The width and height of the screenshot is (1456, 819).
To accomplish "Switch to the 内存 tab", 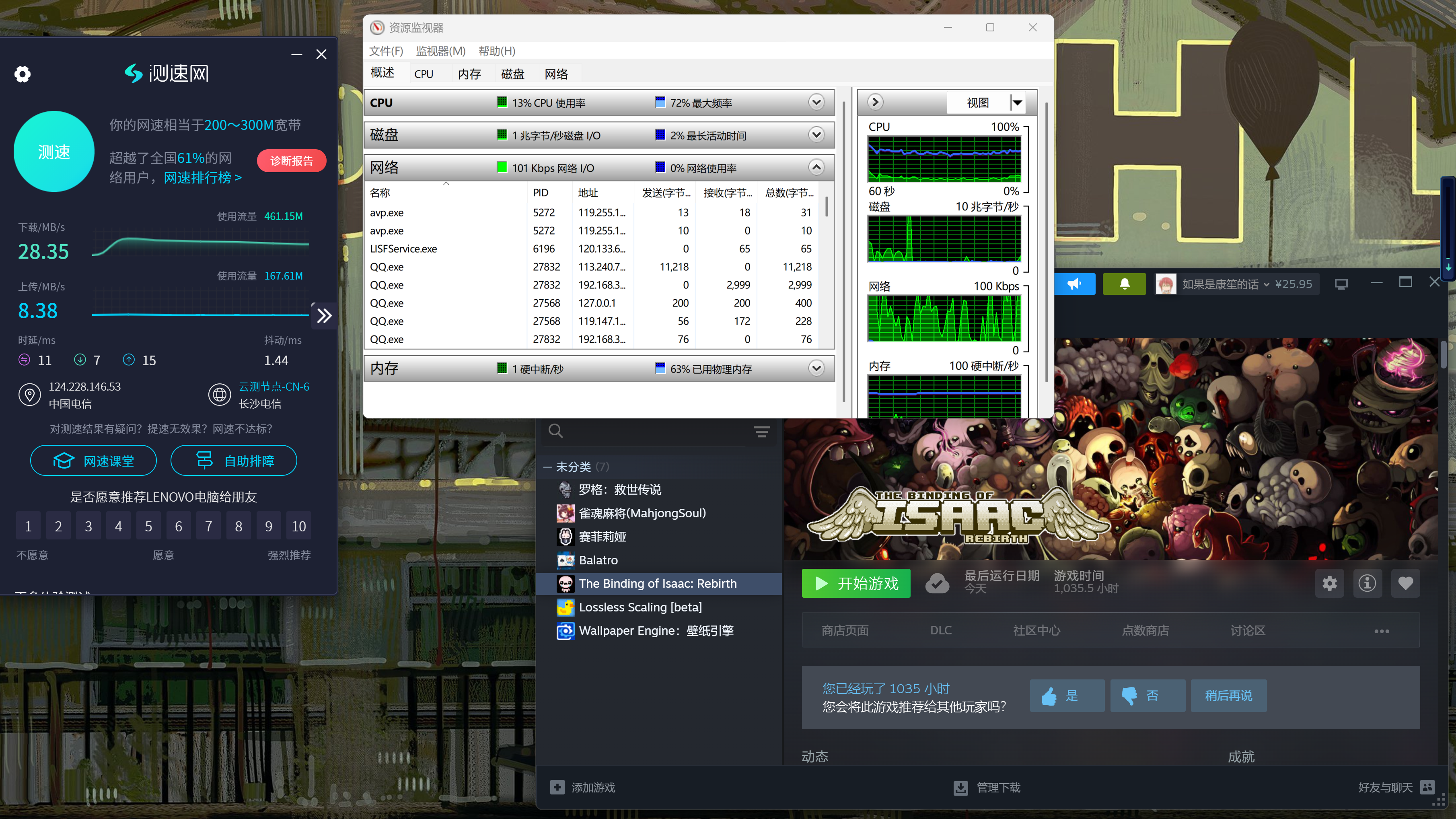I will click(469, 74).
